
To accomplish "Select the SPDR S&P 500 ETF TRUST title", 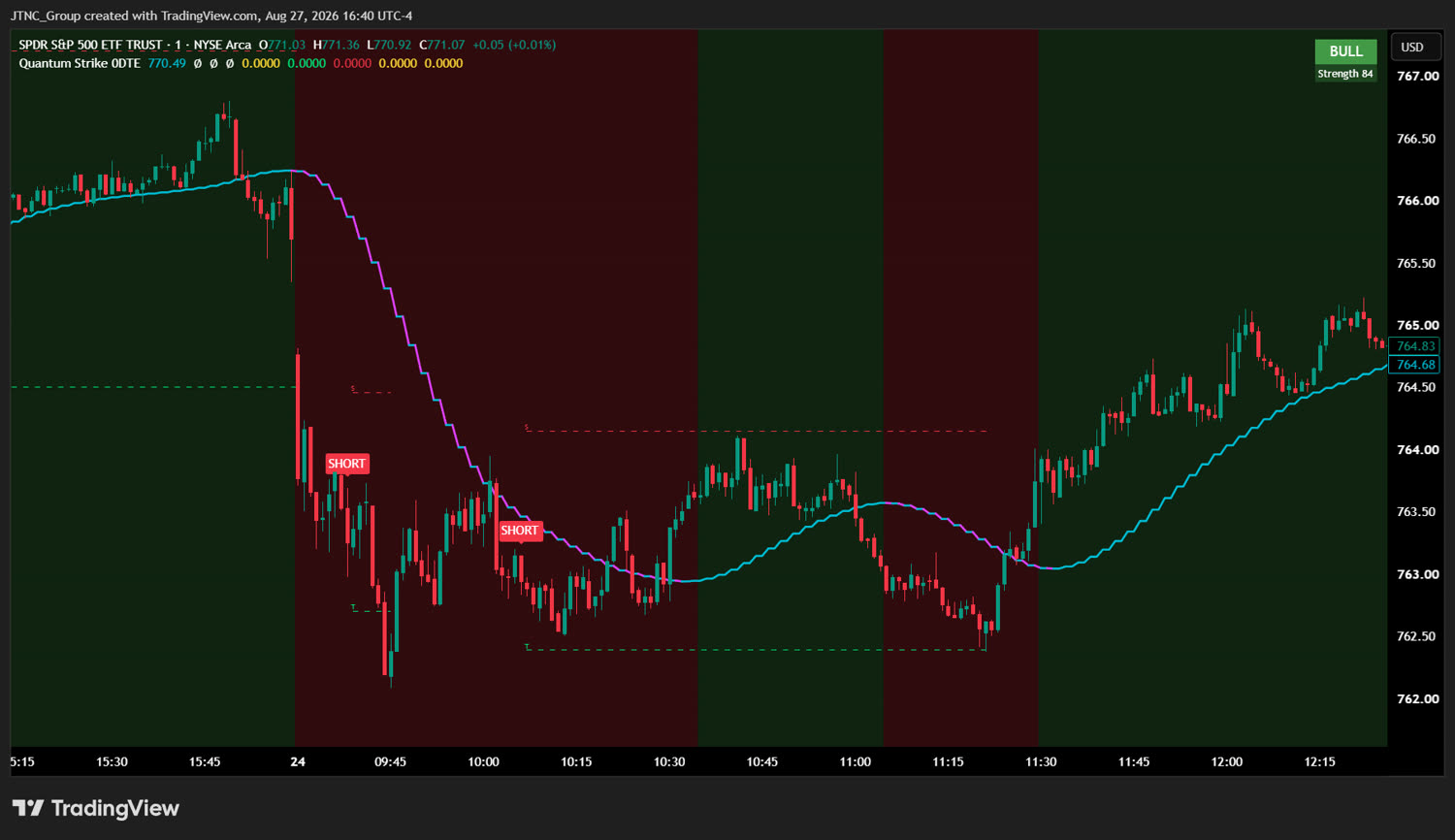I will (x=90, y=45).
